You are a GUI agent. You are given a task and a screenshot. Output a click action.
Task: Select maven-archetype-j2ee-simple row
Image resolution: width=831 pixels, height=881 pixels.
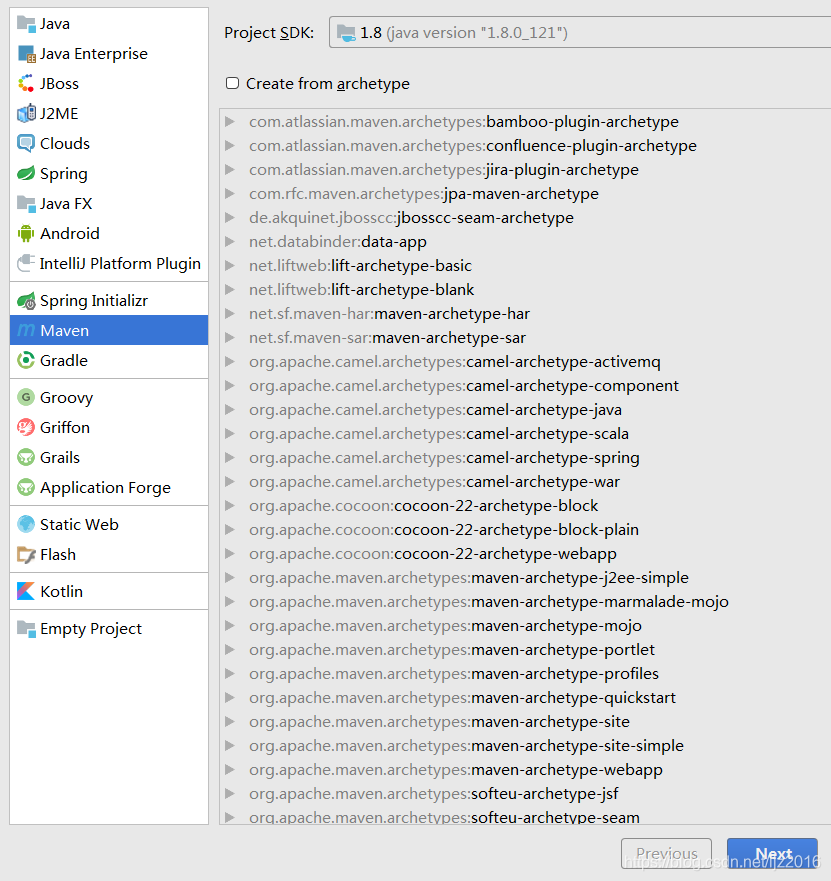(525, 578)
